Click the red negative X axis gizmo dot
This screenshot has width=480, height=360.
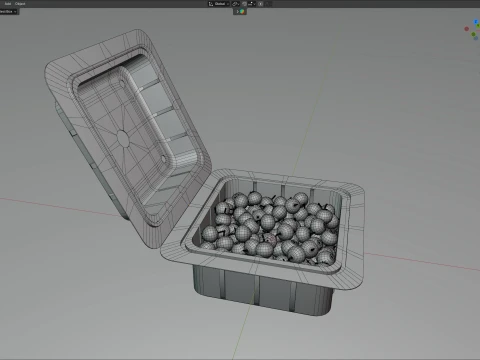[x=467, y=29]
